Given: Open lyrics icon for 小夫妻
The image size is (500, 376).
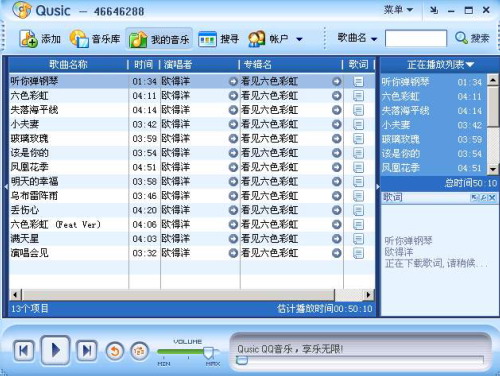Looking at the screenshot, I should [x=358, y=124].
